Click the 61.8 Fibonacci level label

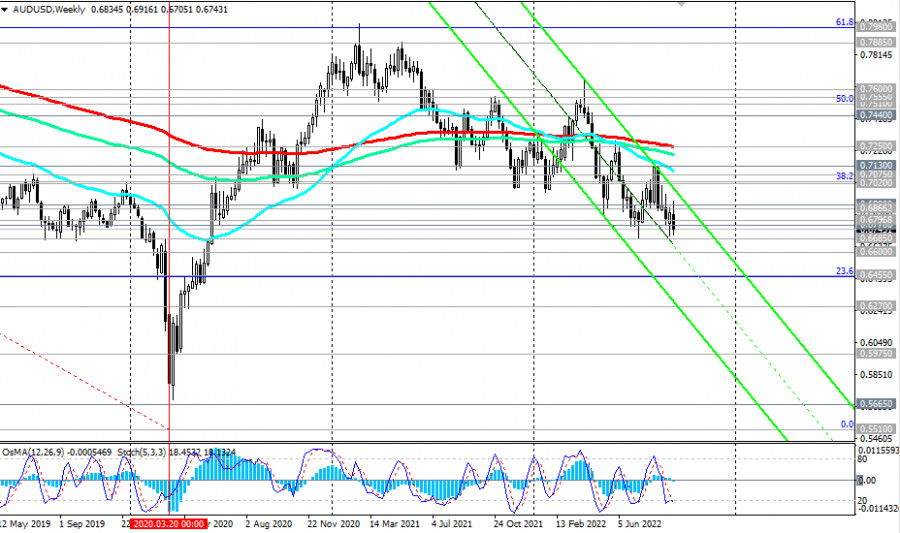pyautogui.click(x=844, y=21)
